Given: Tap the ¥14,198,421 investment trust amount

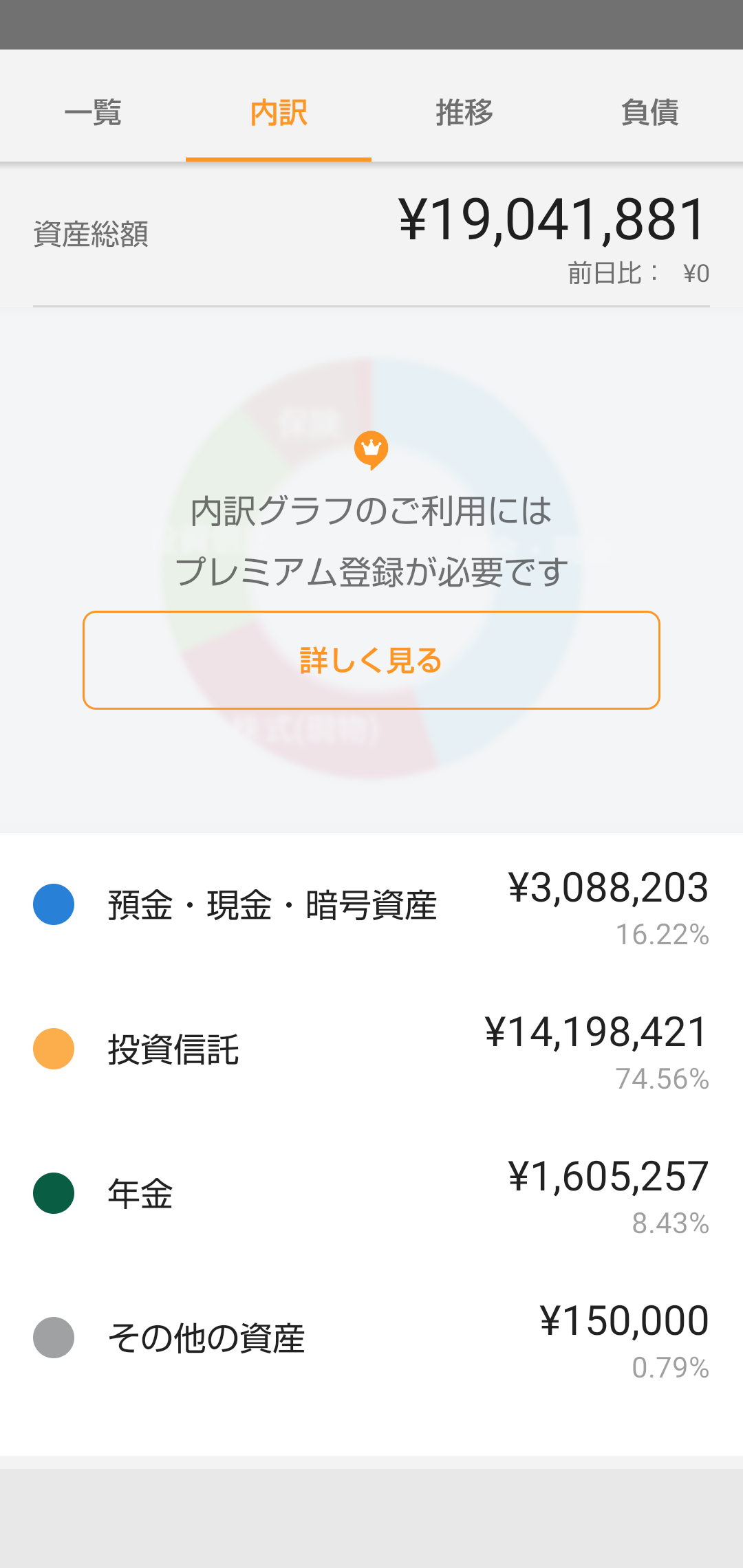Looking at the screenshot, I should point(596,1032).
